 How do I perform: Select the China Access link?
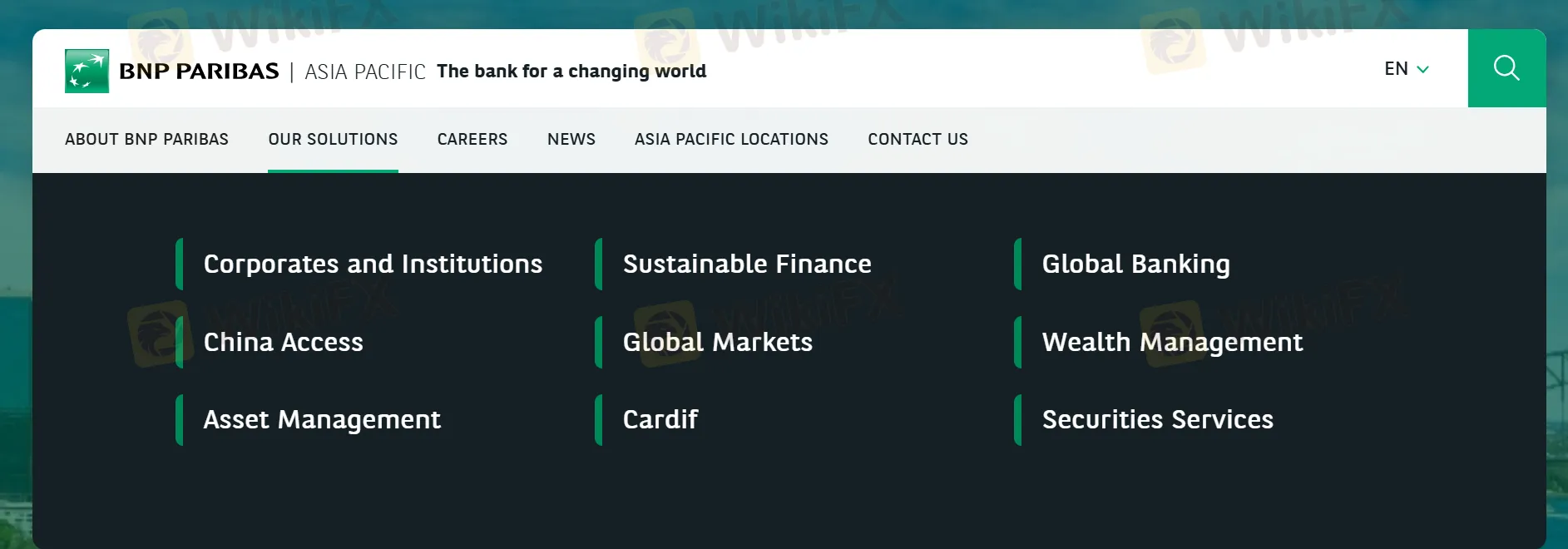point(283,342)
